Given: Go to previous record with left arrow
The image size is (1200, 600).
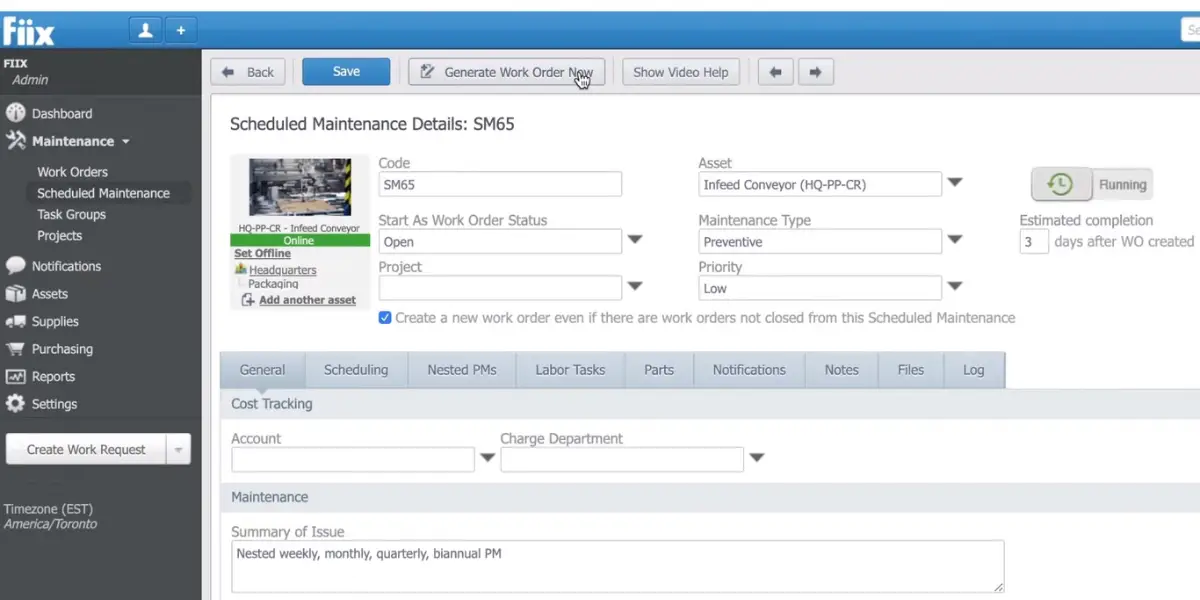Looking at the screenshot, I should pyautogui.click(x=776, y=72).
